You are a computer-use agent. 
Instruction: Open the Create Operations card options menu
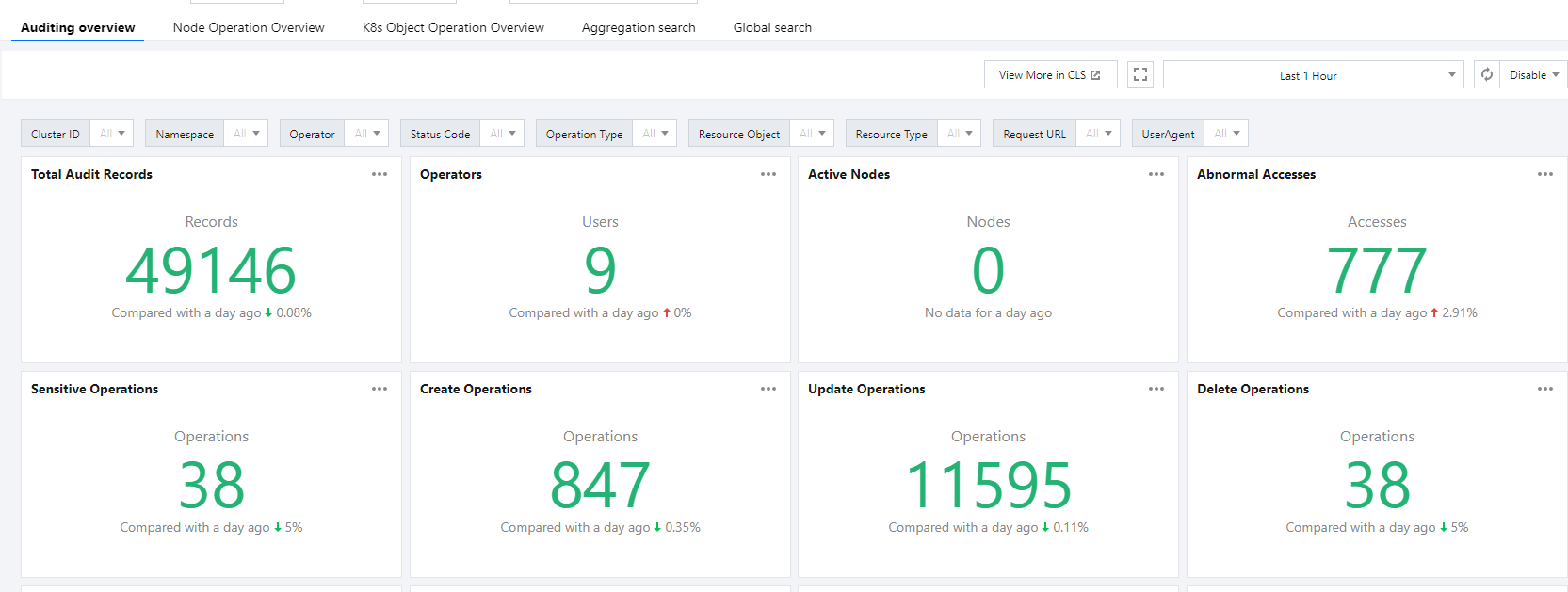tap(768, 389)
